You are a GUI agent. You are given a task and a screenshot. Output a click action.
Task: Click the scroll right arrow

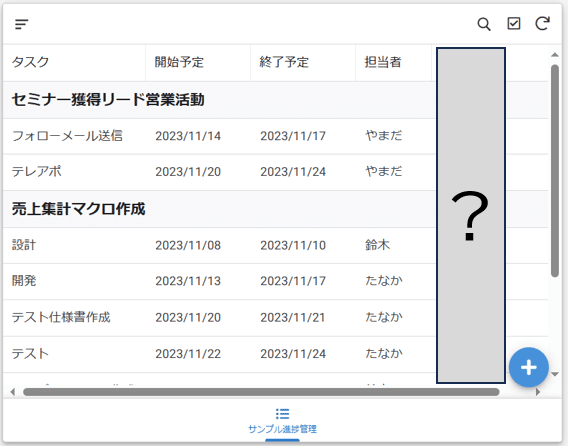tap(538, 392)
